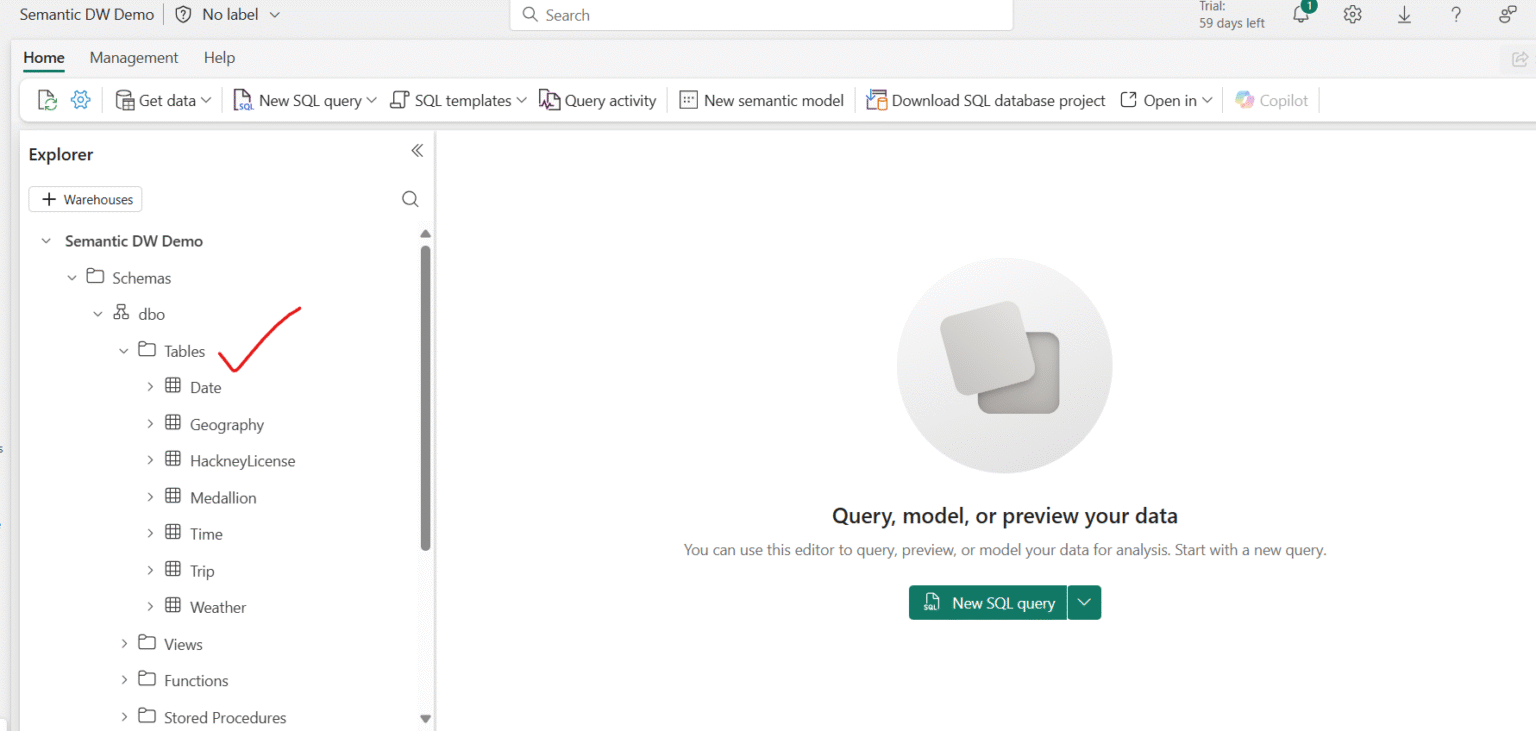Image resolution: width=1536 pixels, height=731 pixels.
Task: Download SQL database project
Action: [985, 100]
